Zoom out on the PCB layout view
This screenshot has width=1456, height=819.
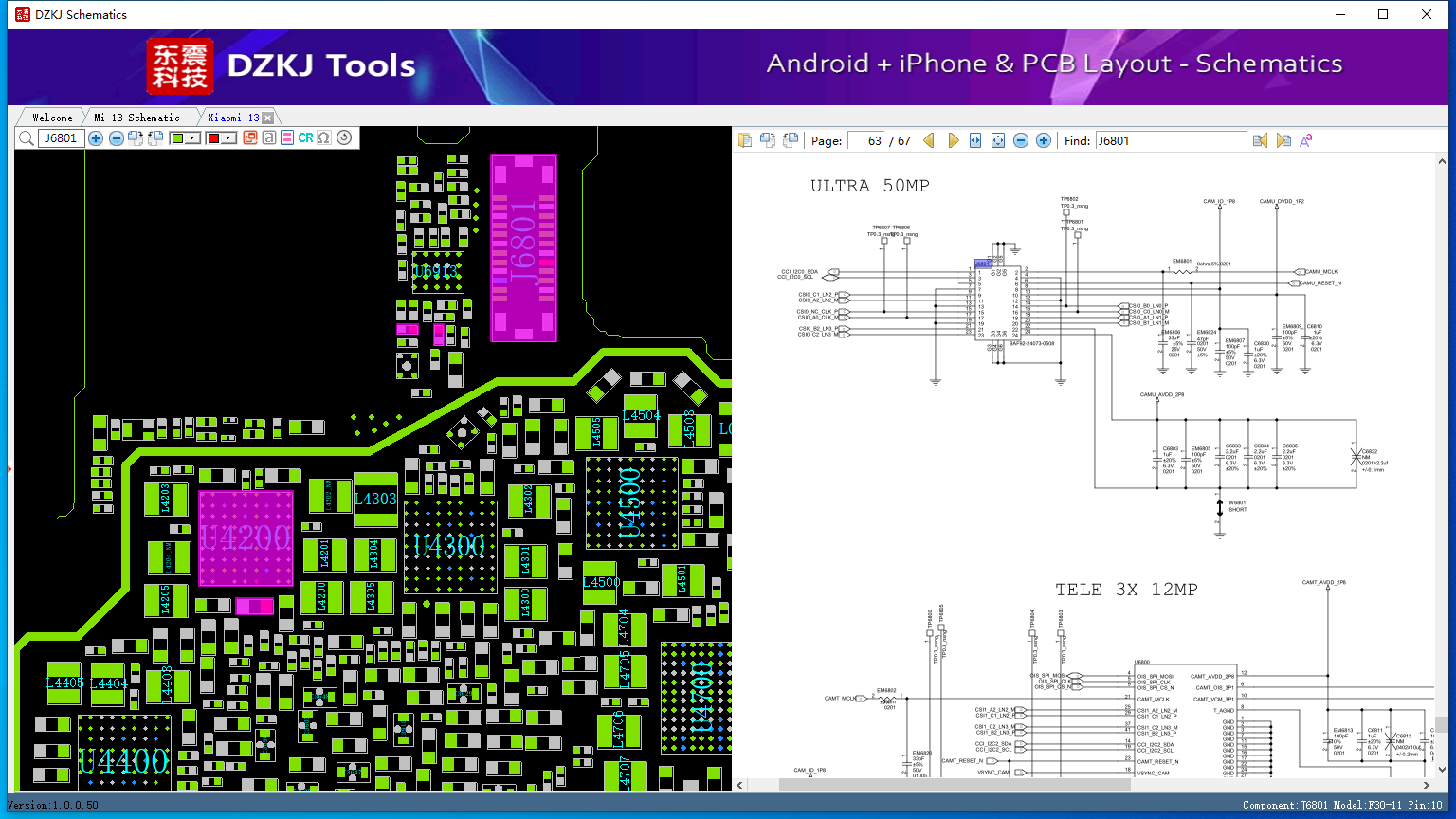(x=116, y=138)
